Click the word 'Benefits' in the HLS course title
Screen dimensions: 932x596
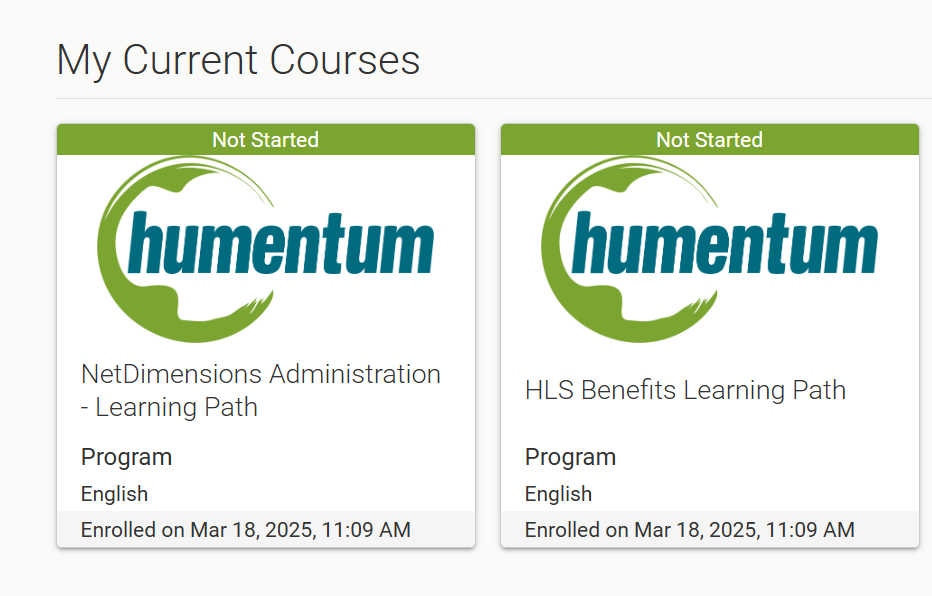(x=628, y=390)
